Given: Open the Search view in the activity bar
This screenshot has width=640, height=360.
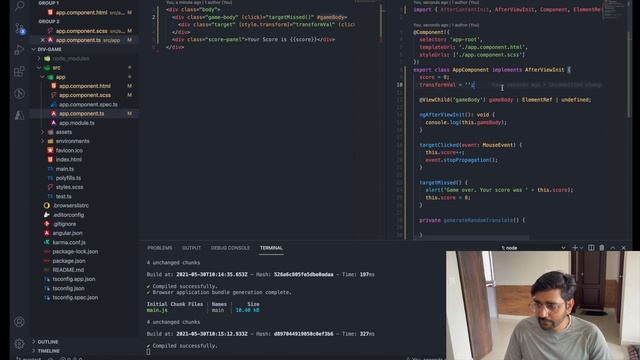Looking at the screenshot, I should pyautogui.click(x=19, y=6).
